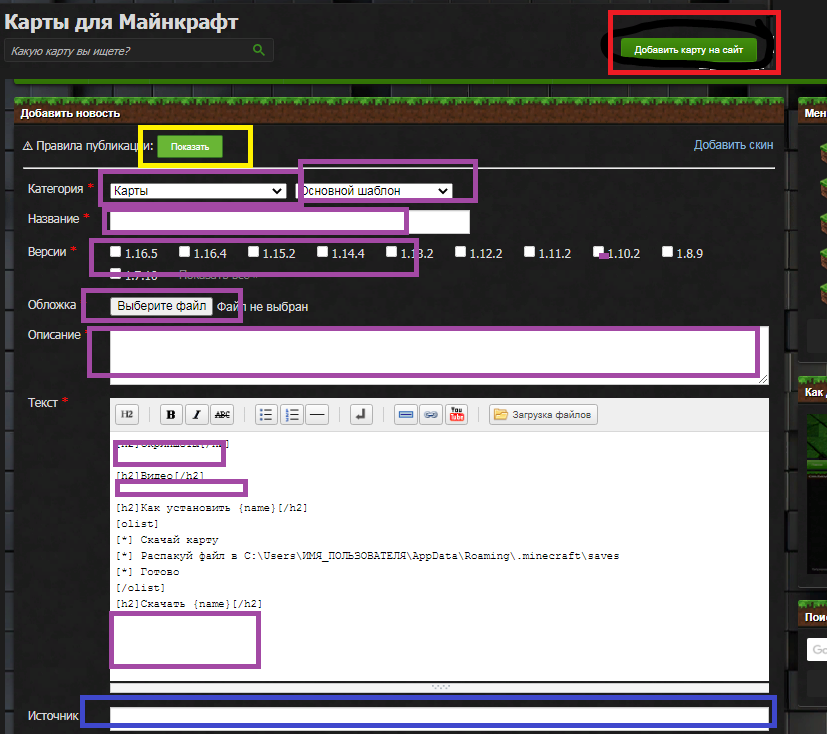Viewport: 827px width, 734px height.
Task: Open the Основной шаблон dropdown
Action: click(x=374, y=191)
